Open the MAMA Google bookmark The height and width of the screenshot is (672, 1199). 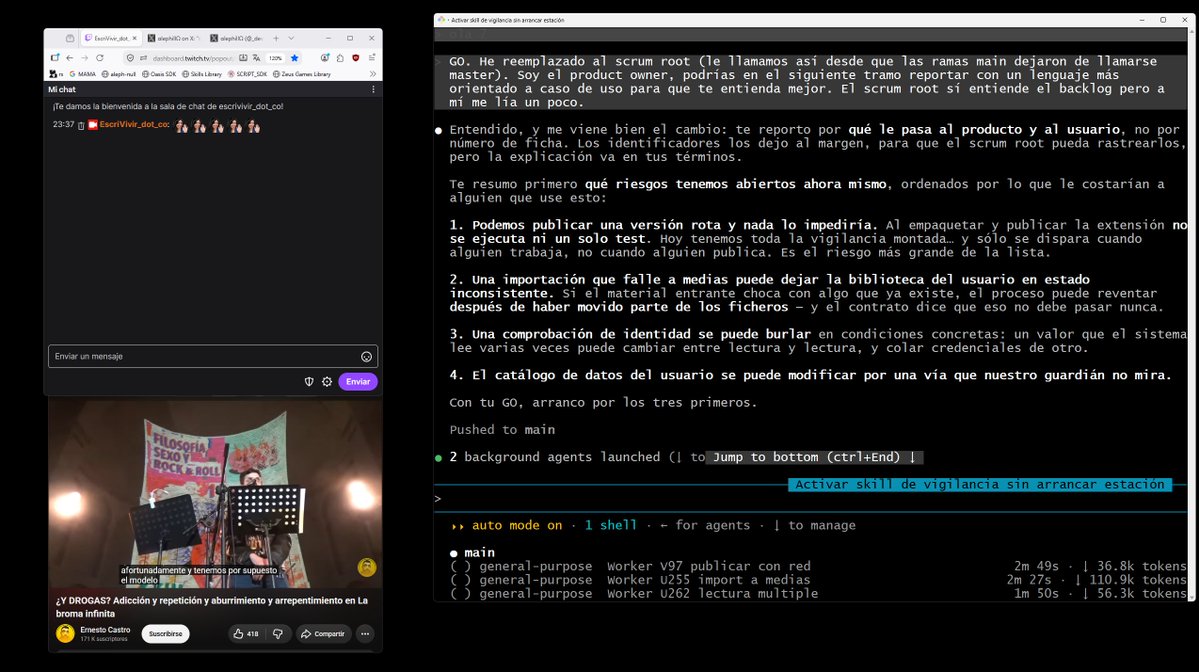point(83,74)
